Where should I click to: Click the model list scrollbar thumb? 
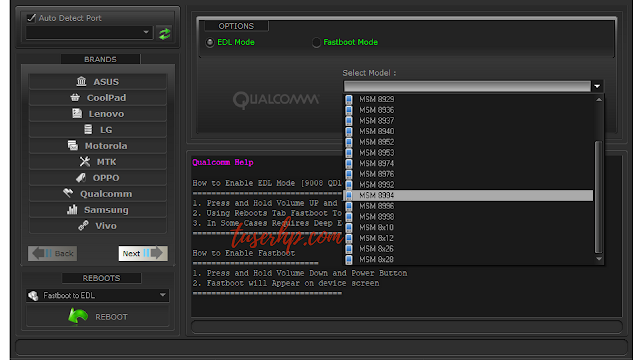pos(598,197)
